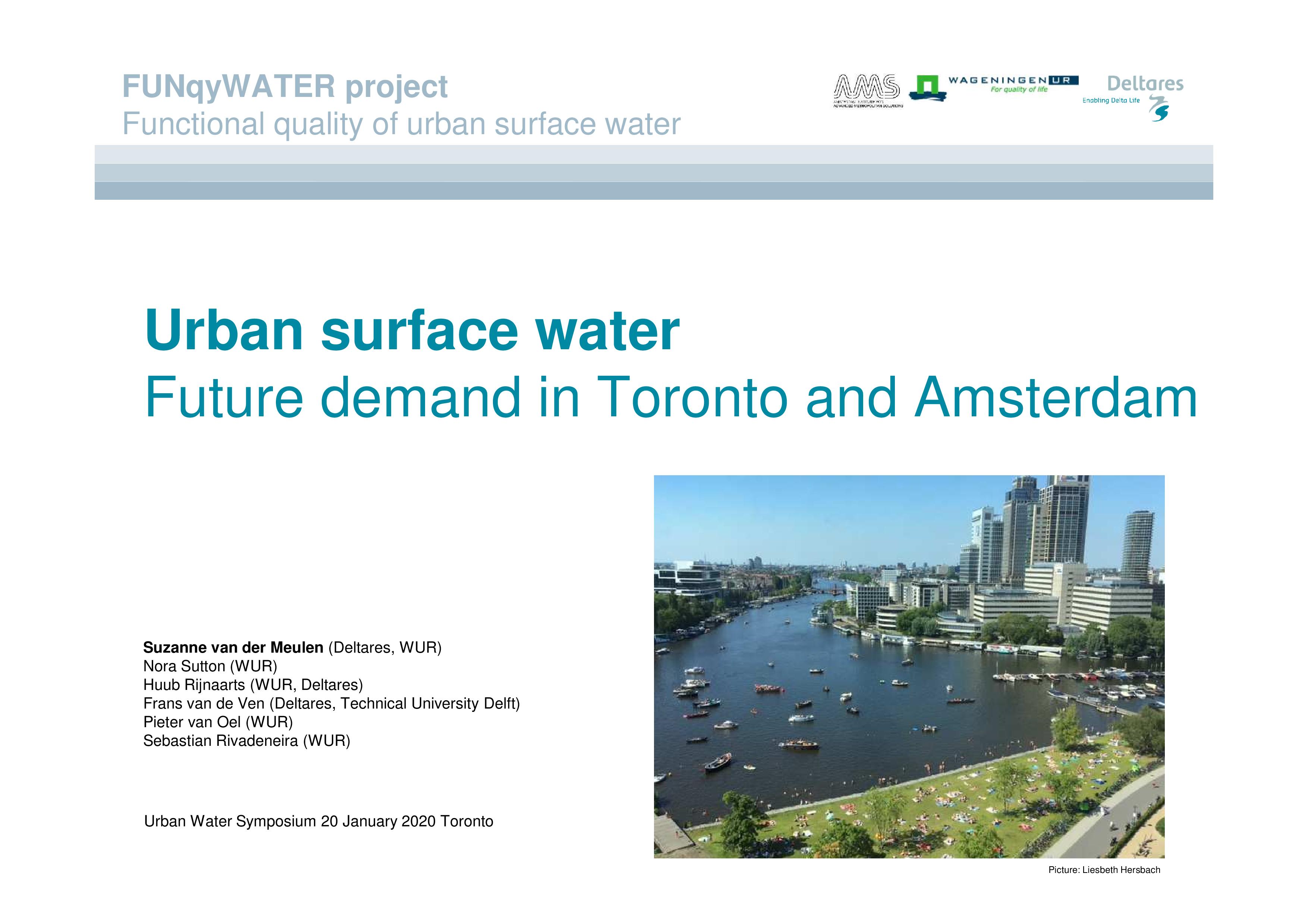Click the Frans van de Ven line

(331, 704)
